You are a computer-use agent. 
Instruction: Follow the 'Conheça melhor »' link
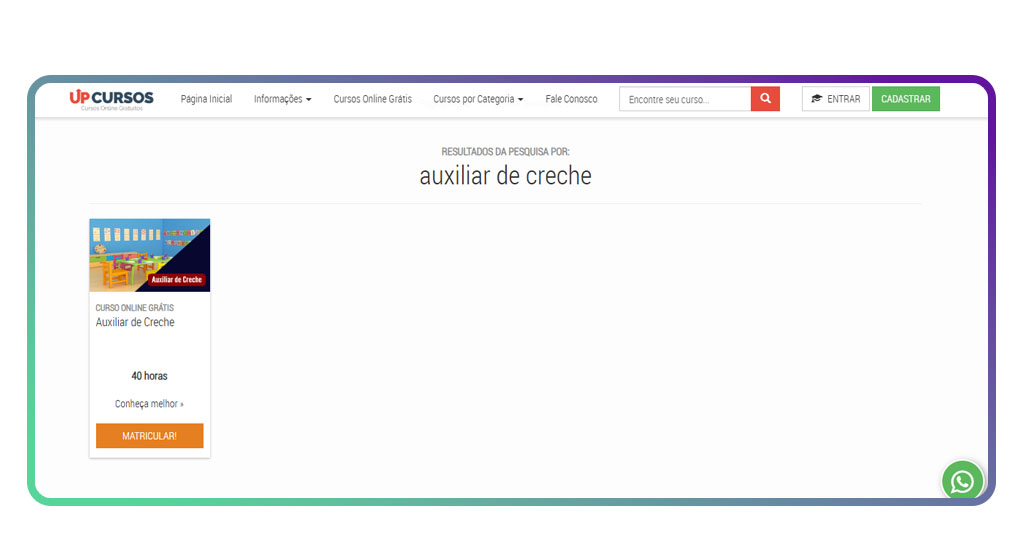(149, 404)
